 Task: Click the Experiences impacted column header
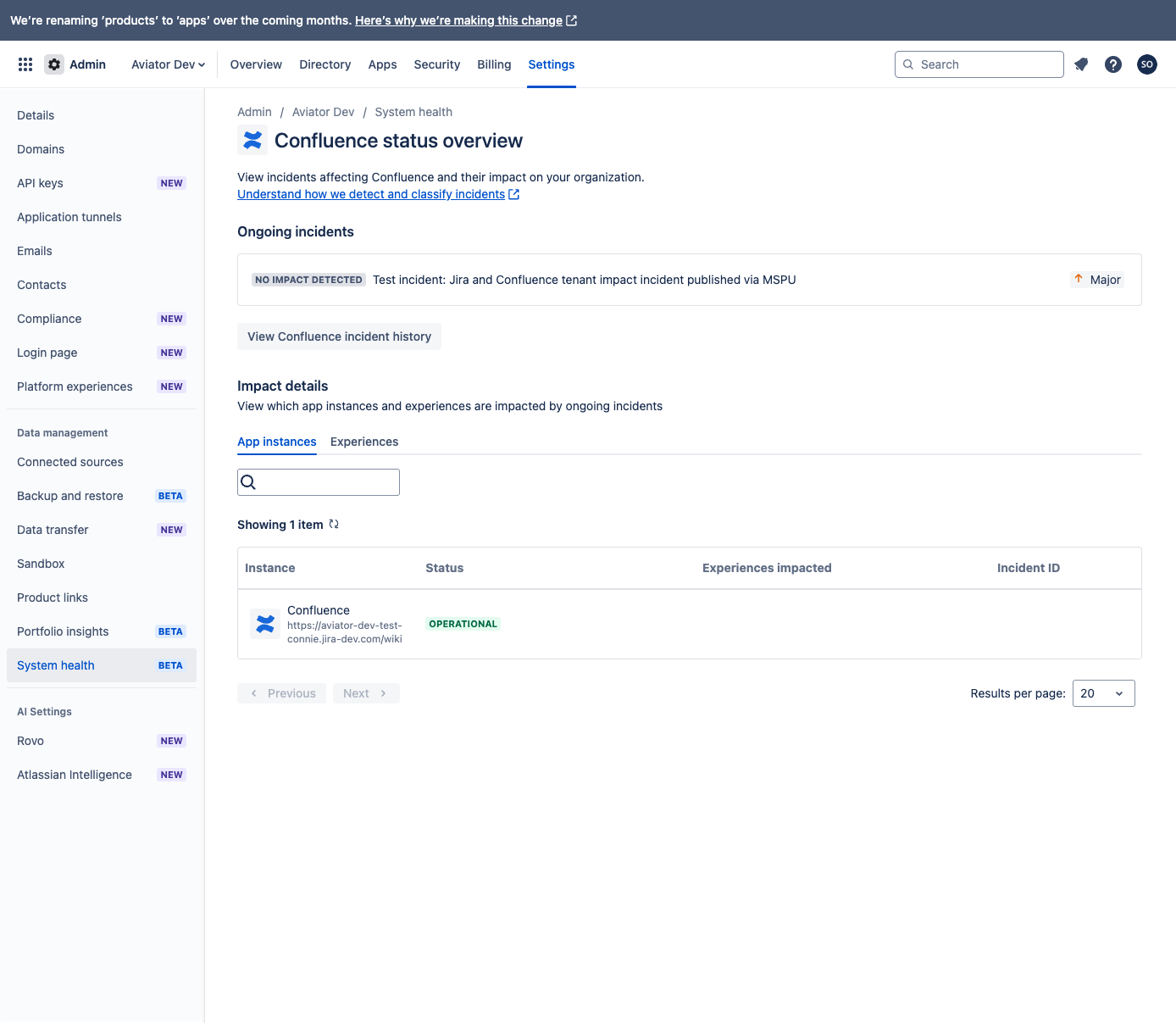click(767, 568)
